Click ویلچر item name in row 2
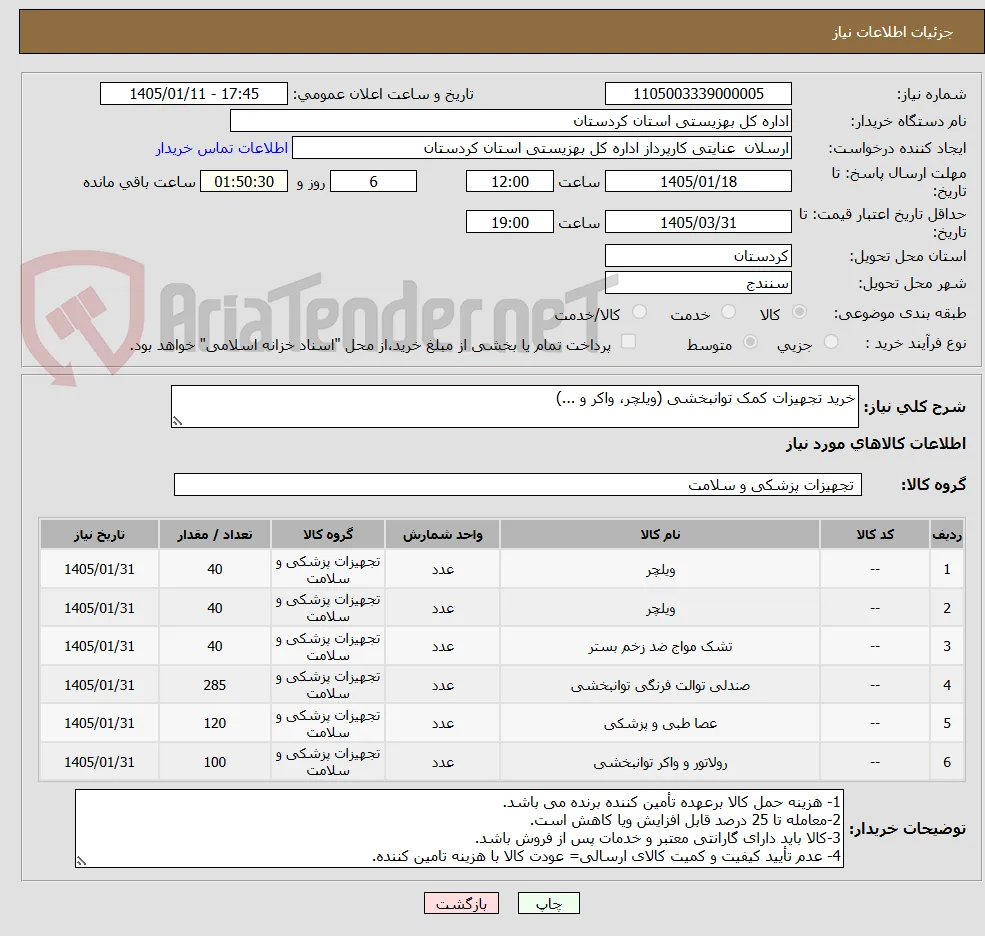This screenshot has height=936, width=985. (660, 608)
